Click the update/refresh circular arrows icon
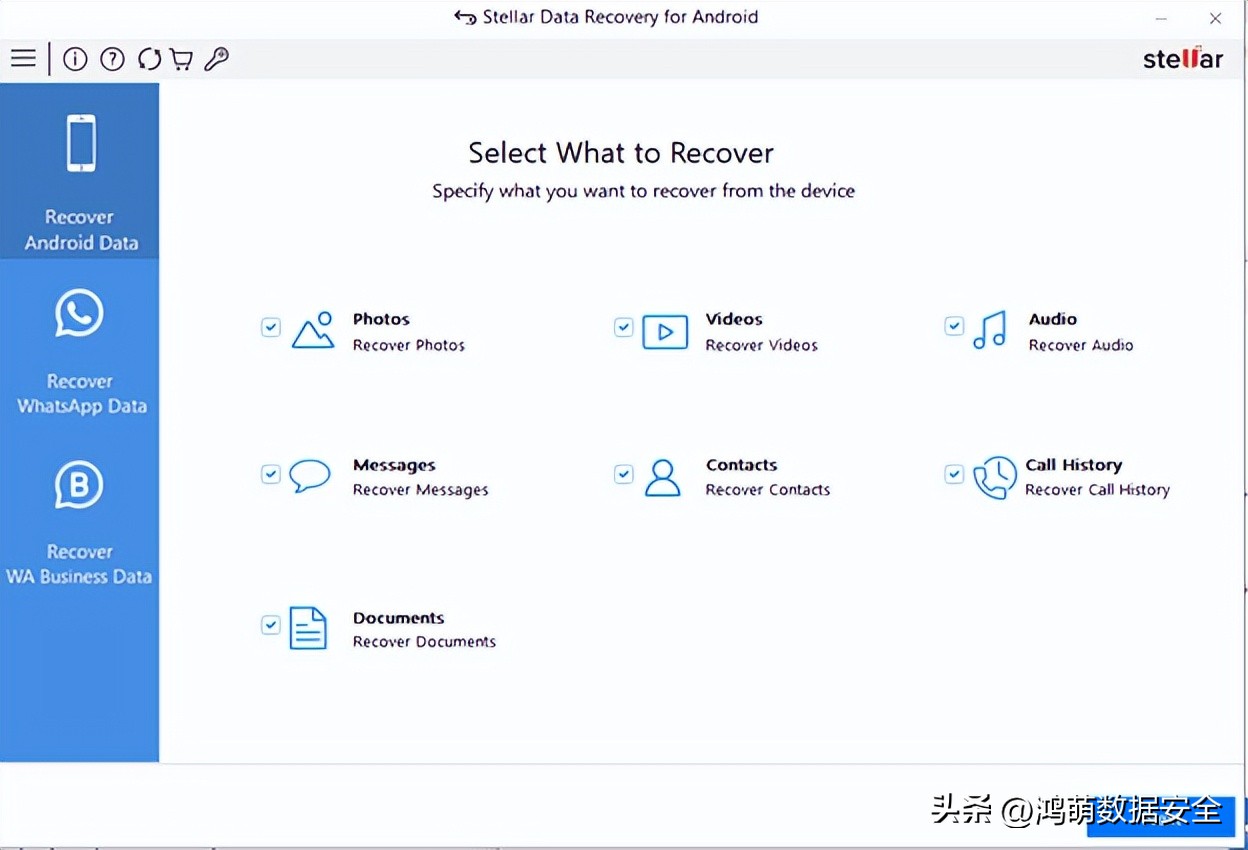This screenshot has width=1248, height=850. point(149,59)
